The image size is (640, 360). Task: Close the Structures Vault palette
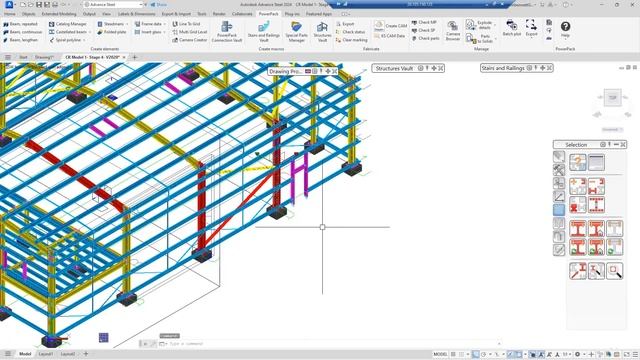point(441,69)
